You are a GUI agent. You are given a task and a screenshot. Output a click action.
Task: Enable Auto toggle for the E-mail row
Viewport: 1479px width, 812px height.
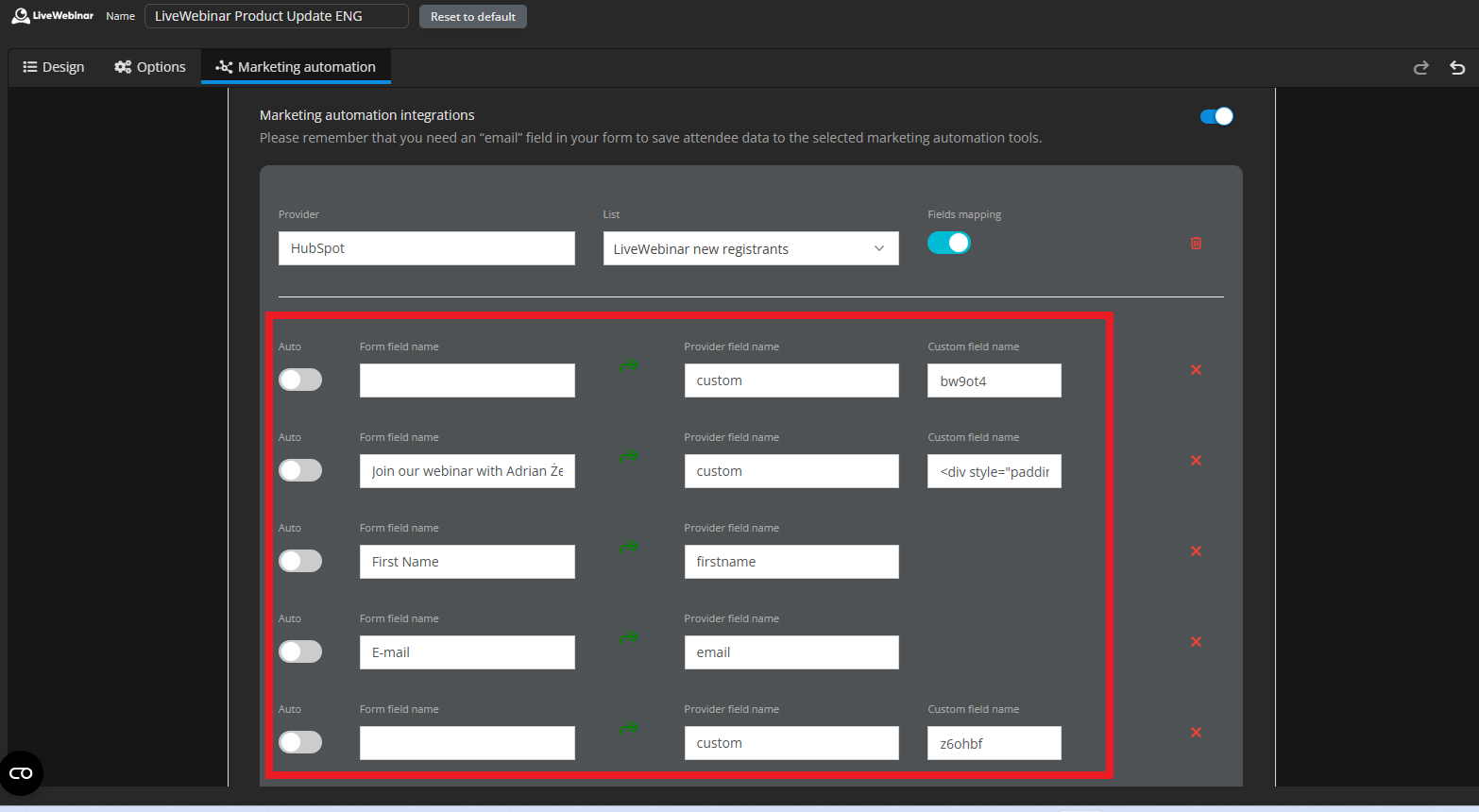tap(300, 651)
